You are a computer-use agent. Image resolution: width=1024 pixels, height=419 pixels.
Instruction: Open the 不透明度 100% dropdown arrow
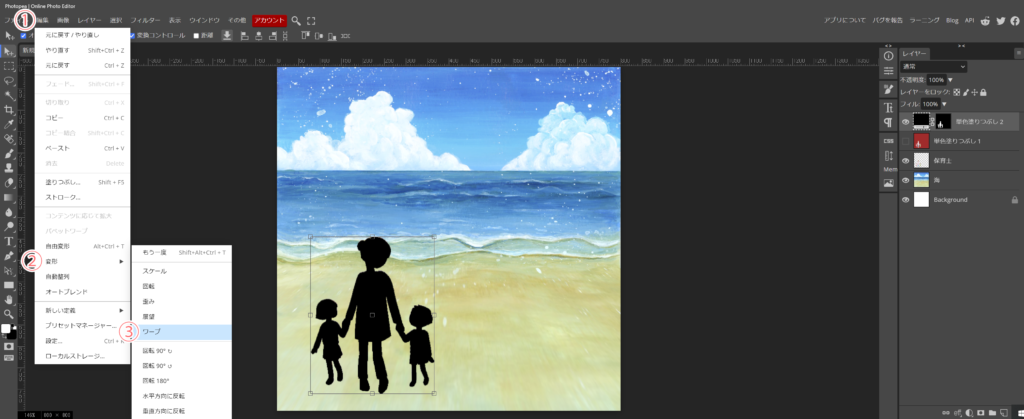pos(950,79)
